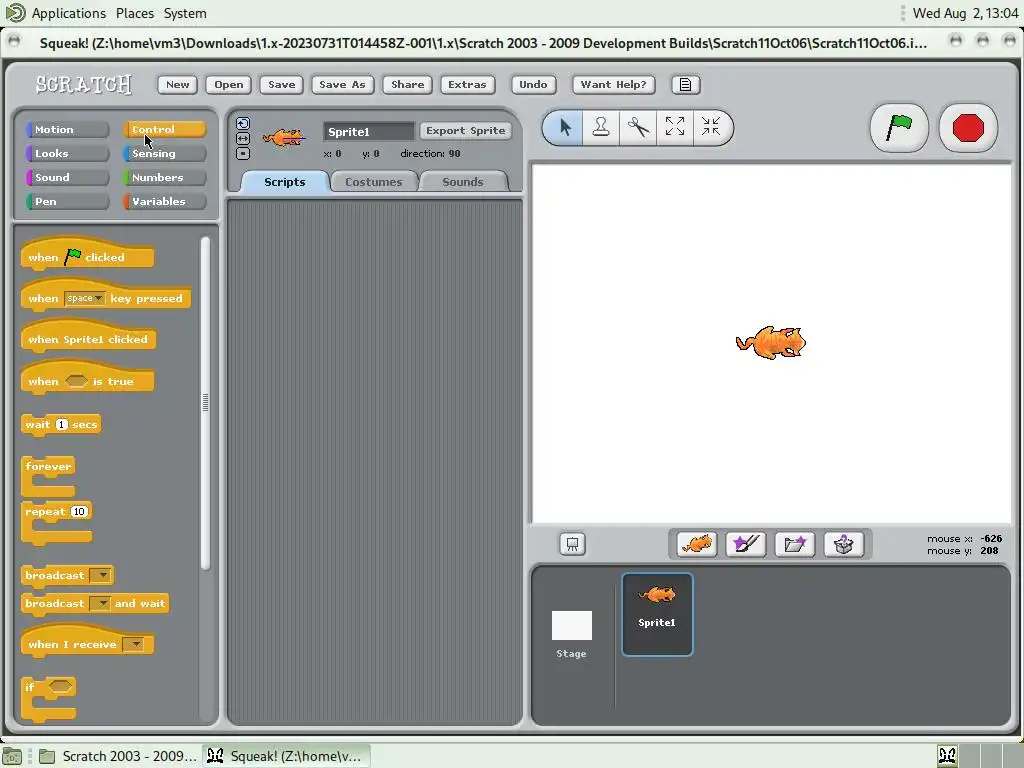Viewport: 1024px width, 768px height.
Task: Select the scissors delete tool
Action: tap(638, 127)
